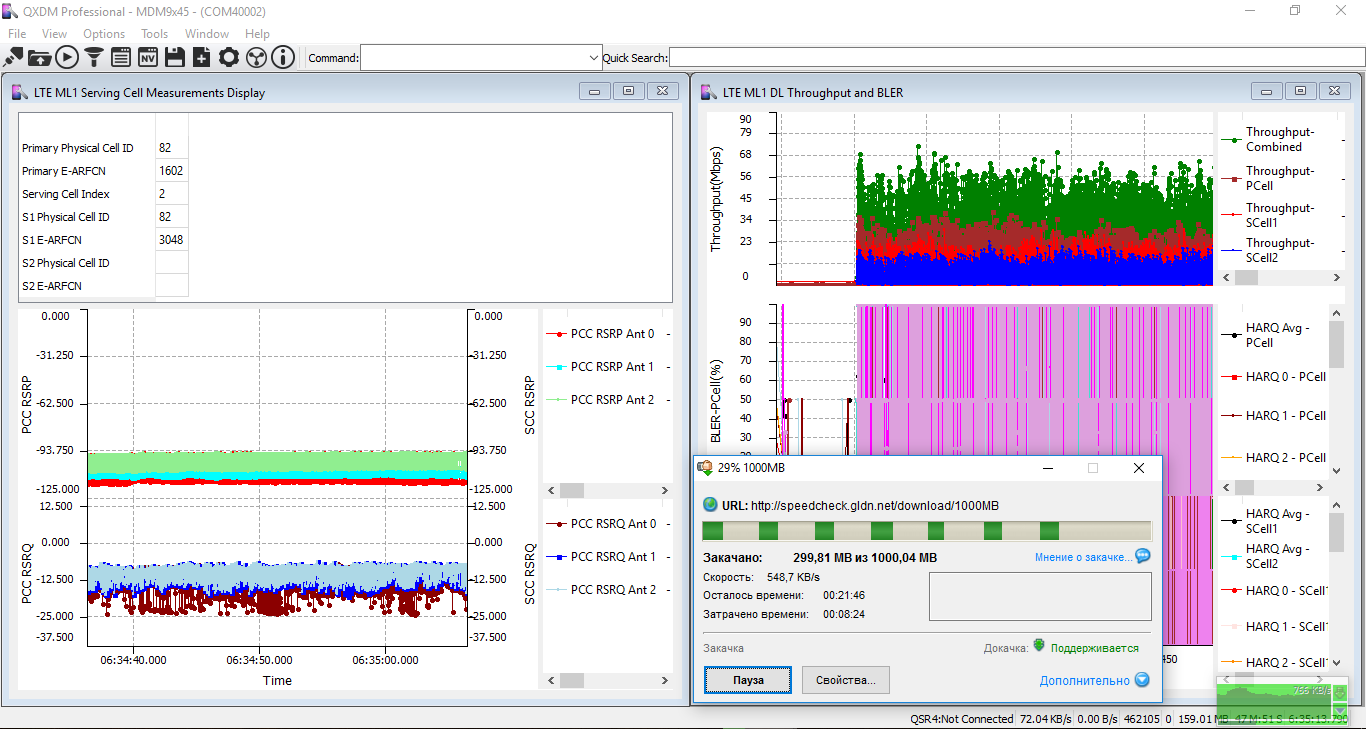Restore the LTE ML1 Serving Cell window
The height and width of the screenshot is (729, 1366).
click(628, 91)
